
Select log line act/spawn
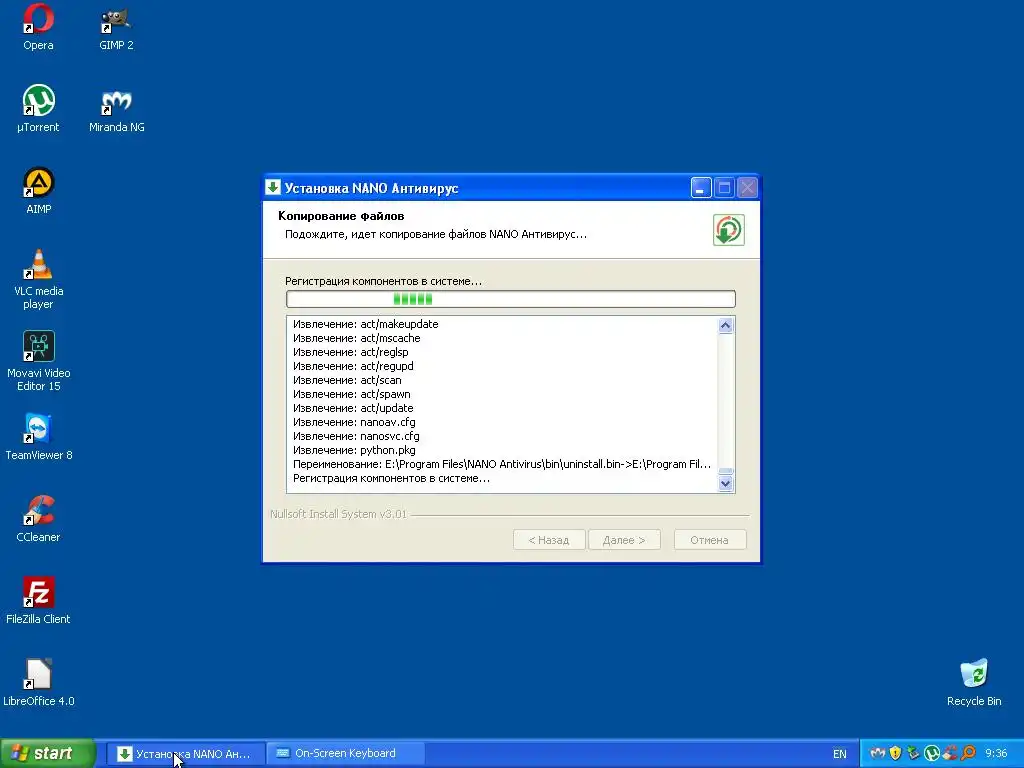pyautogui.click(x=352, y=394)
